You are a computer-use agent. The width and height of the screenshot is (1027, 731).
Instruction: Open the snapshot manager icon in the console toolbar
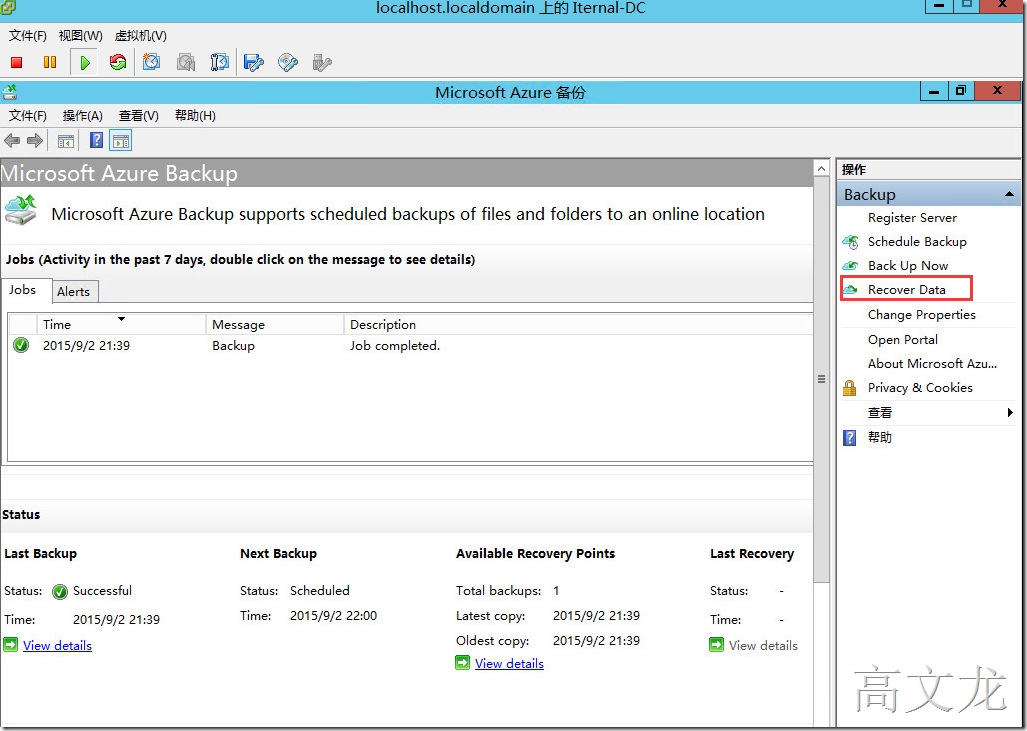(219, 62)
